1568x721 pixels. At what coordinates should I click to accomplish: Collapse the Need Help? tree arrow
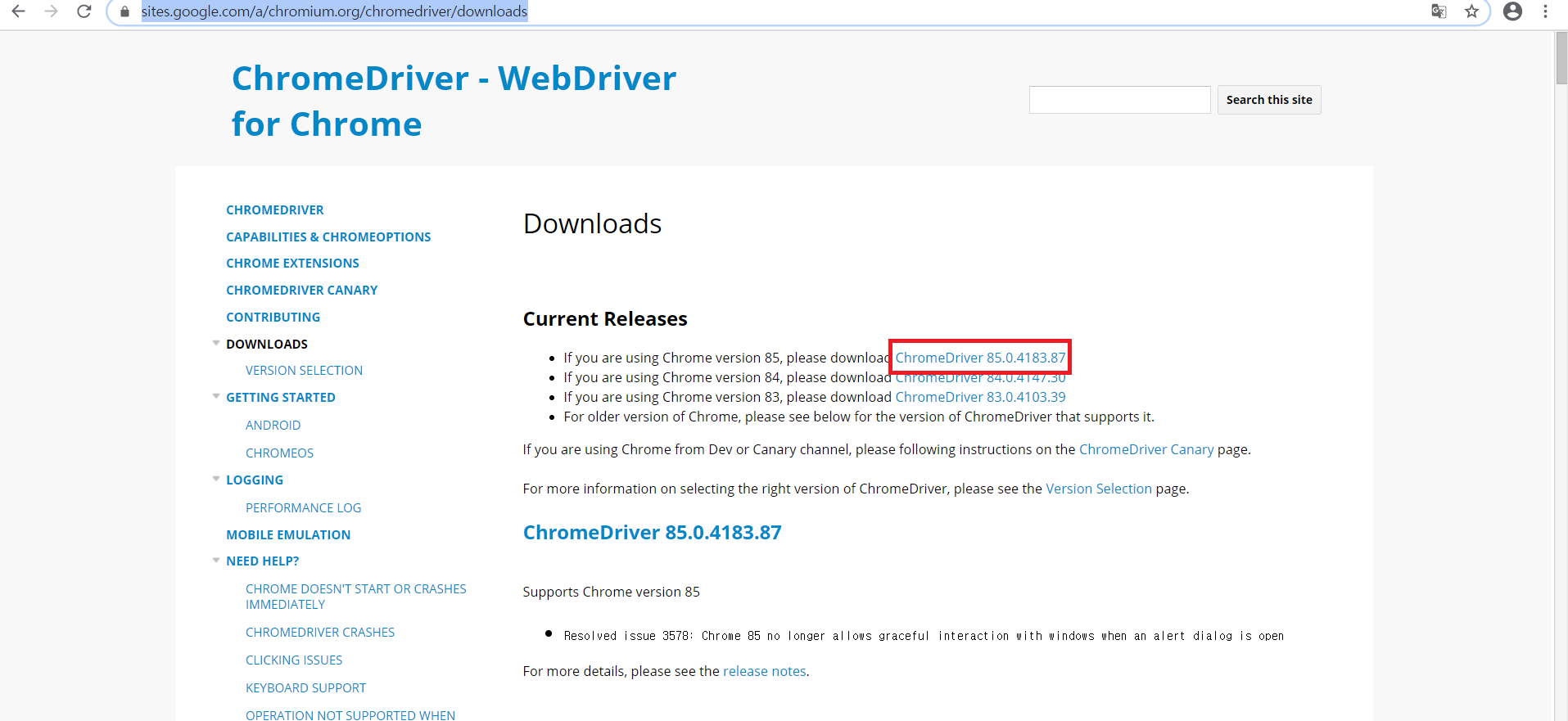216,561
